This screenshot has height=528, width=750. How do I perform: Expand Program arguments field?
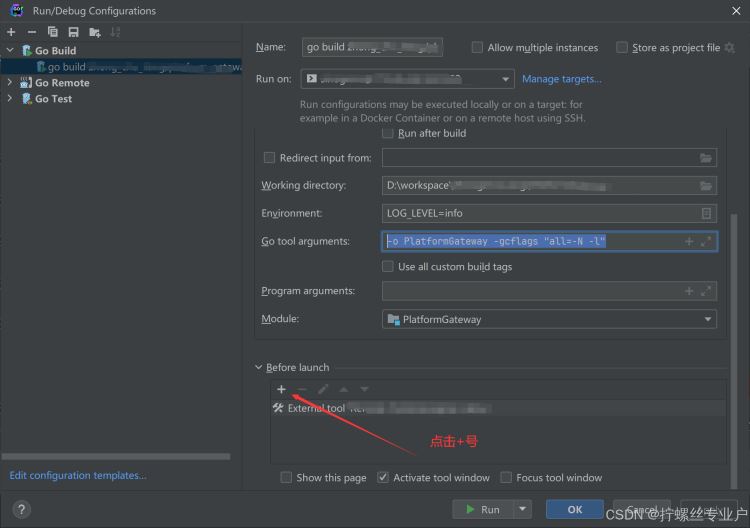tap(706, 291)
